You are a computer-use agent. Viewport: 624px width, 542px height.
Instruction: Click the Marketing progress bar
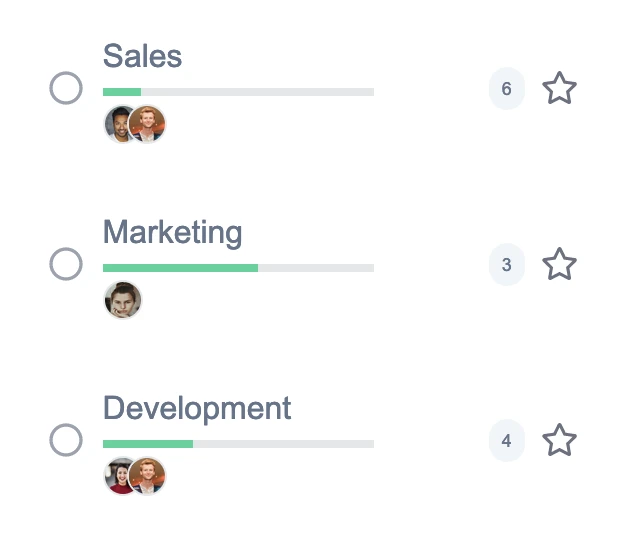(x=238, y=268)
